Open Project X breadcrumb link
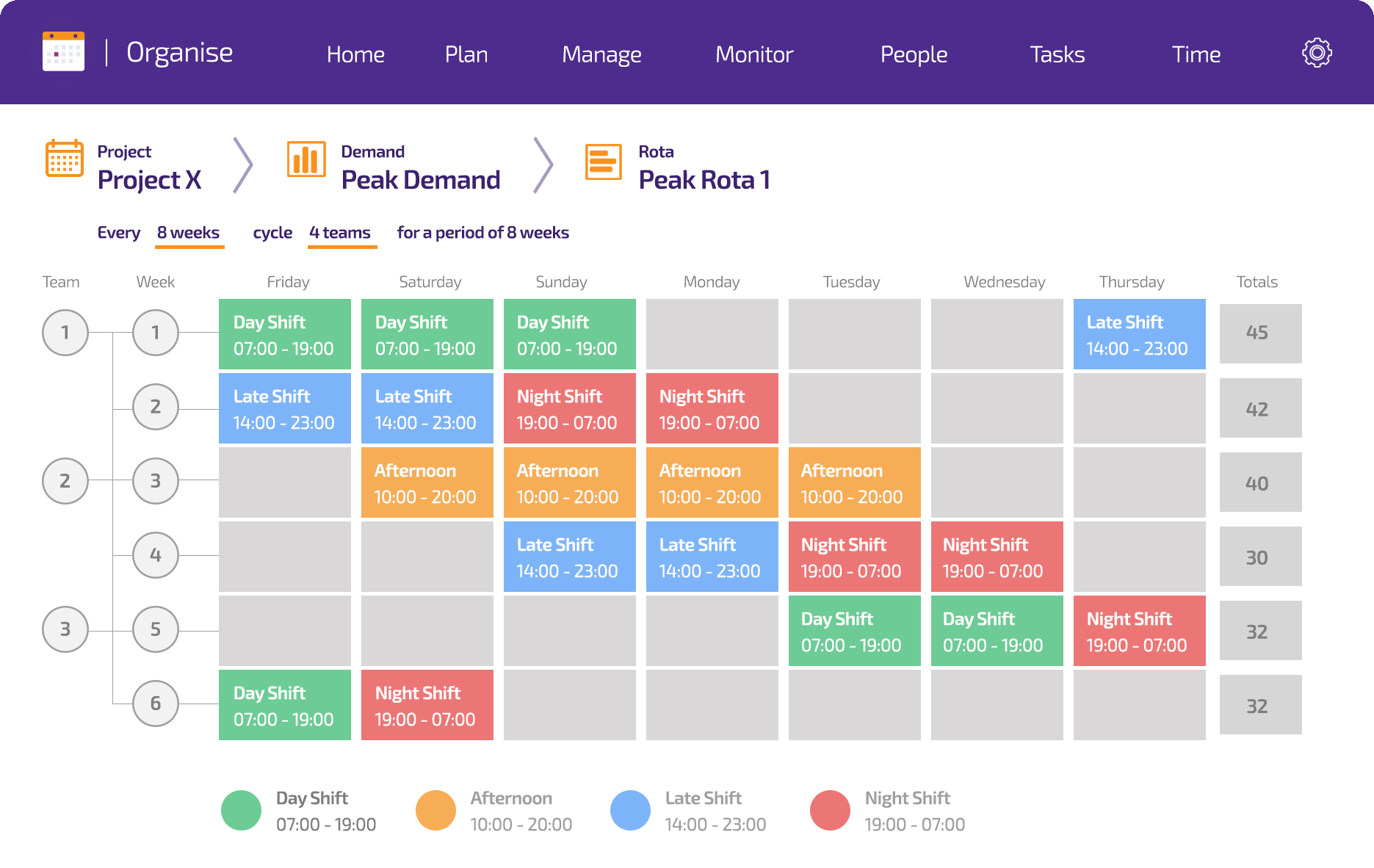 pos(150,180)
